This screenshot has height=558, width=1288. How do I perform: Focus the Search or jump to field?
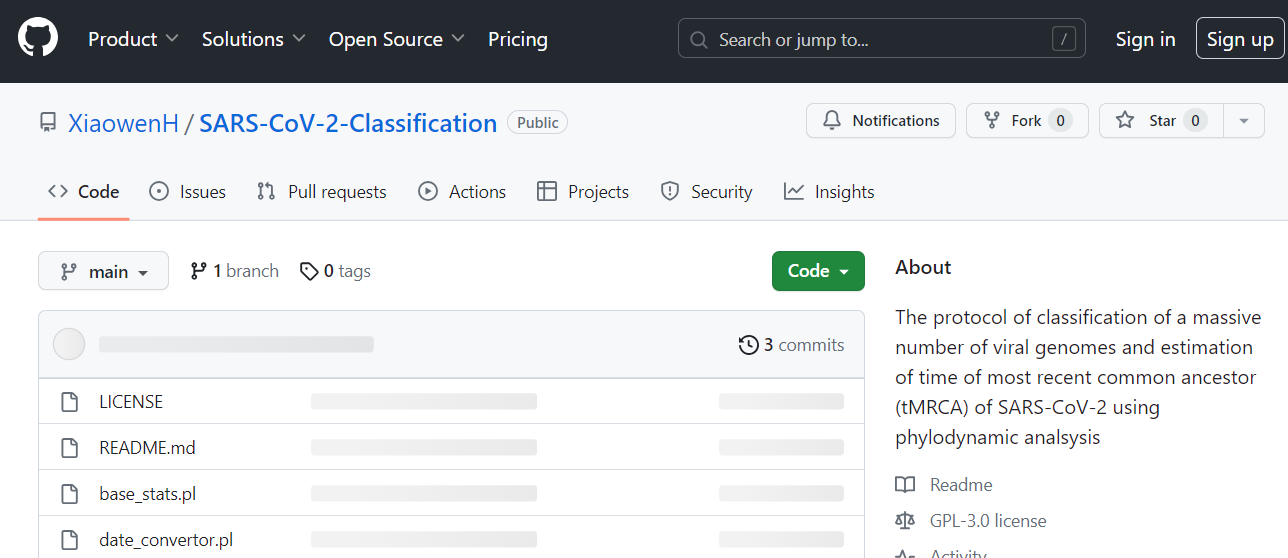882,39
